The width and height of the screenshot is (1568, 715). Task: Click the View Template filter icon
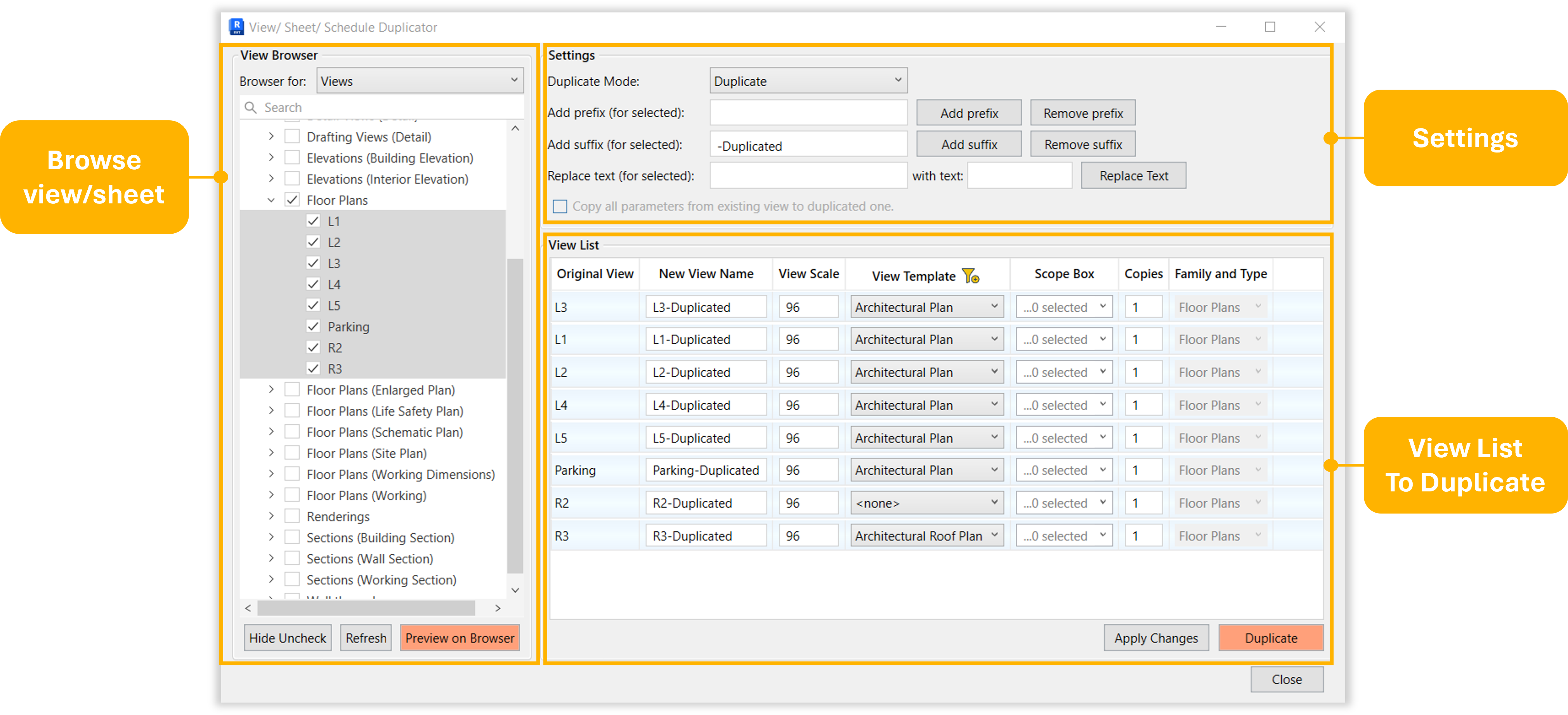[970, 276]
